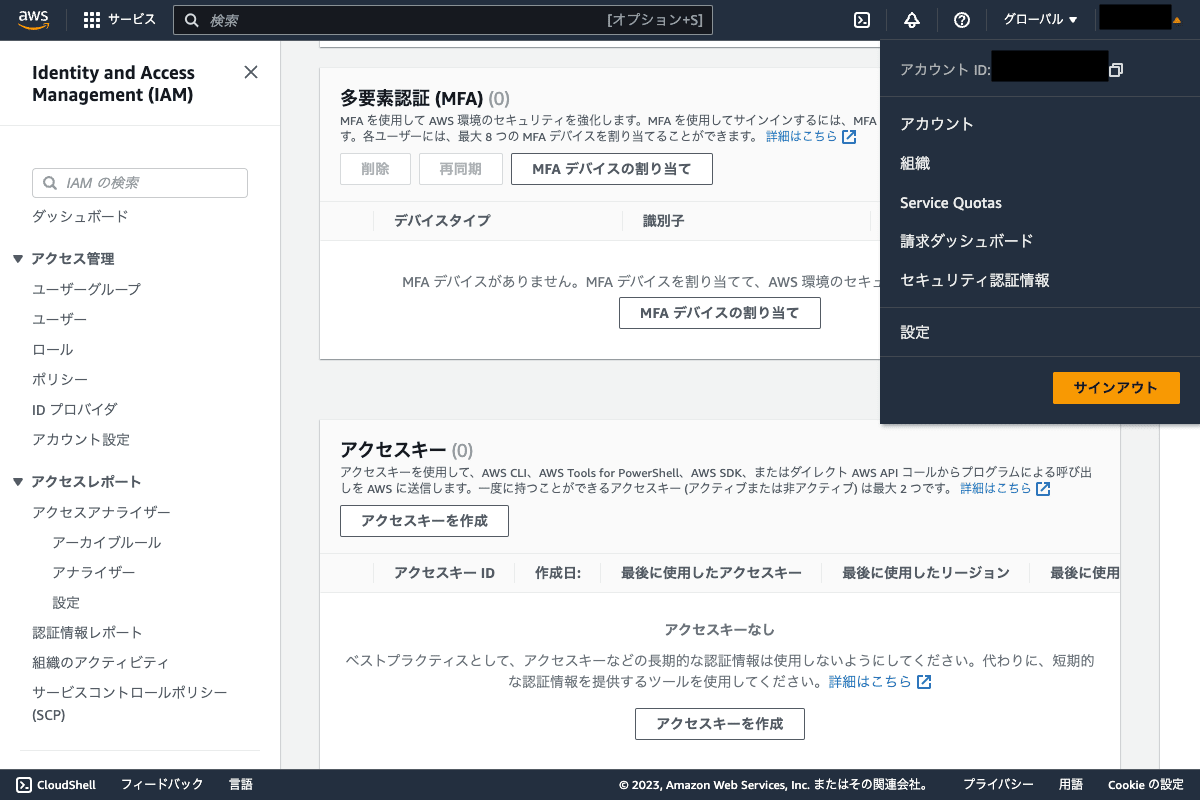1200x800 pixels.
Task: Open the services grid menu icon
Action: point(92,20)
